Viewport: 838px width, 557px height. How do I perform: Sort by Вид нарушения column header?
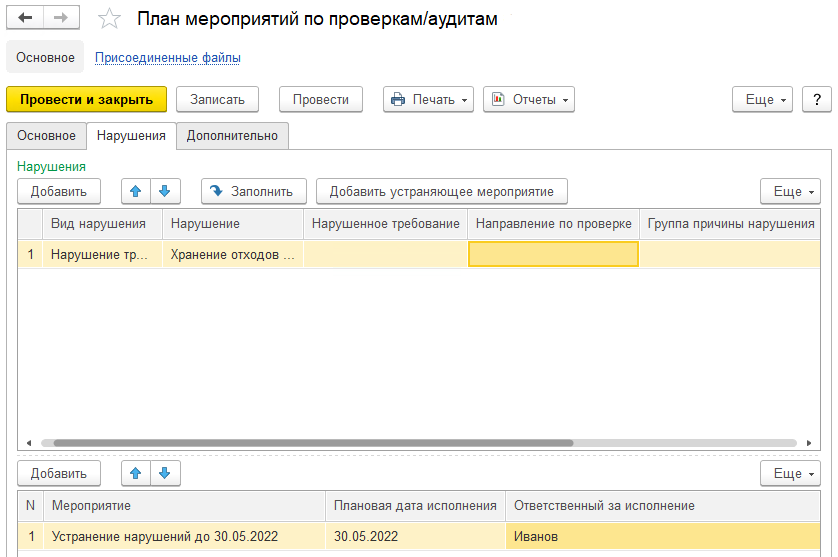102,223
